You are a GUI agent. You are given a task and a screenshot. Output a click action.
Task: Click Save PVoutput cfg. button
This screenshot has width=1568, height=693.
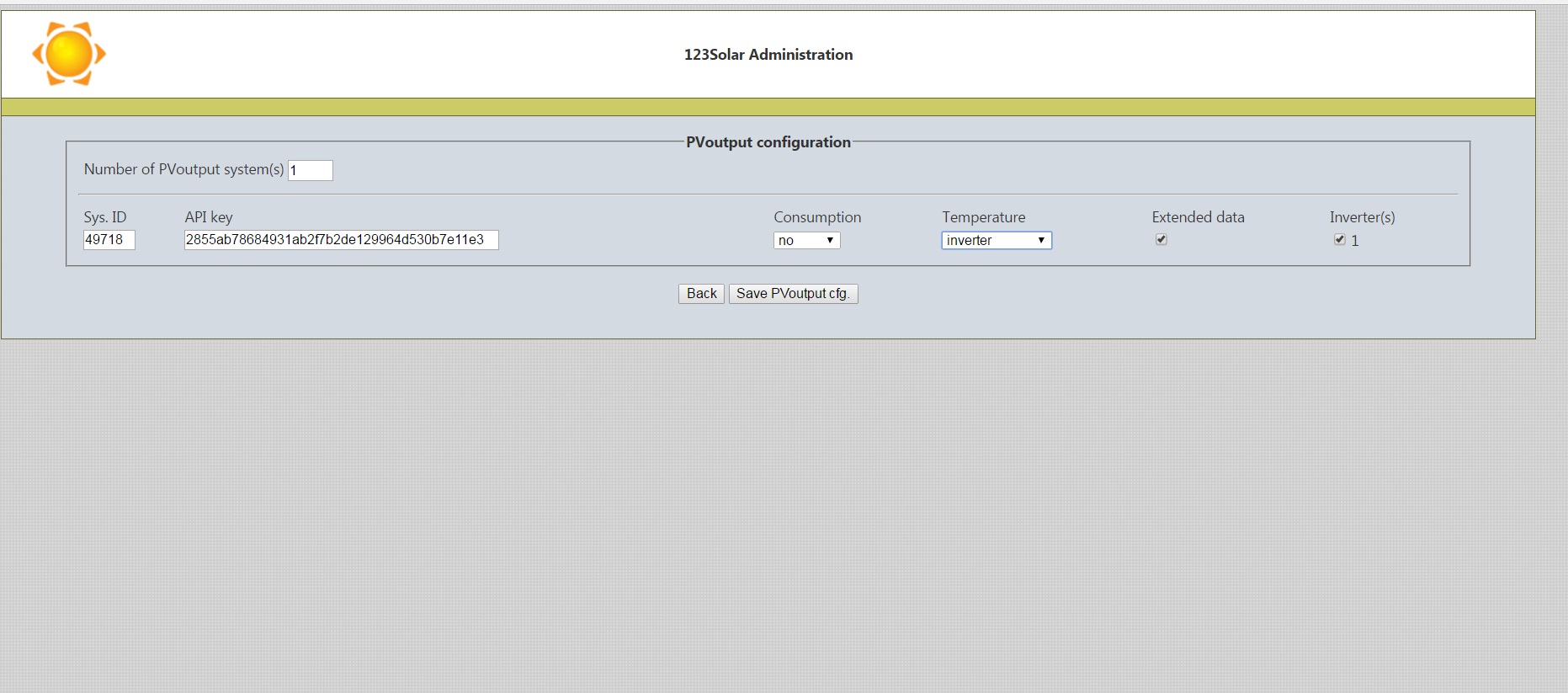[793, 293]
